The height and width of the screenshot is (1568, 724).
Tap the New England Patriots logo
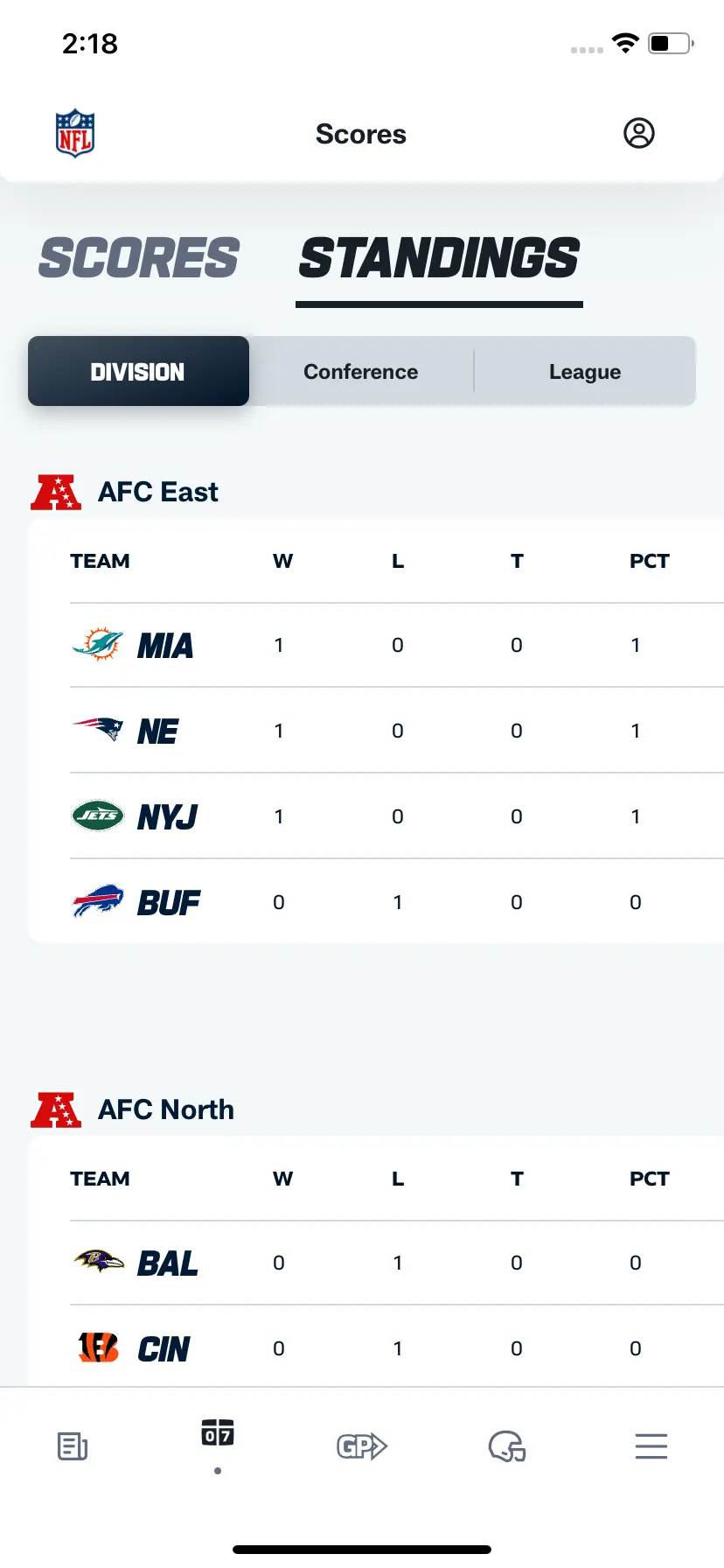[x=97, y=729]
